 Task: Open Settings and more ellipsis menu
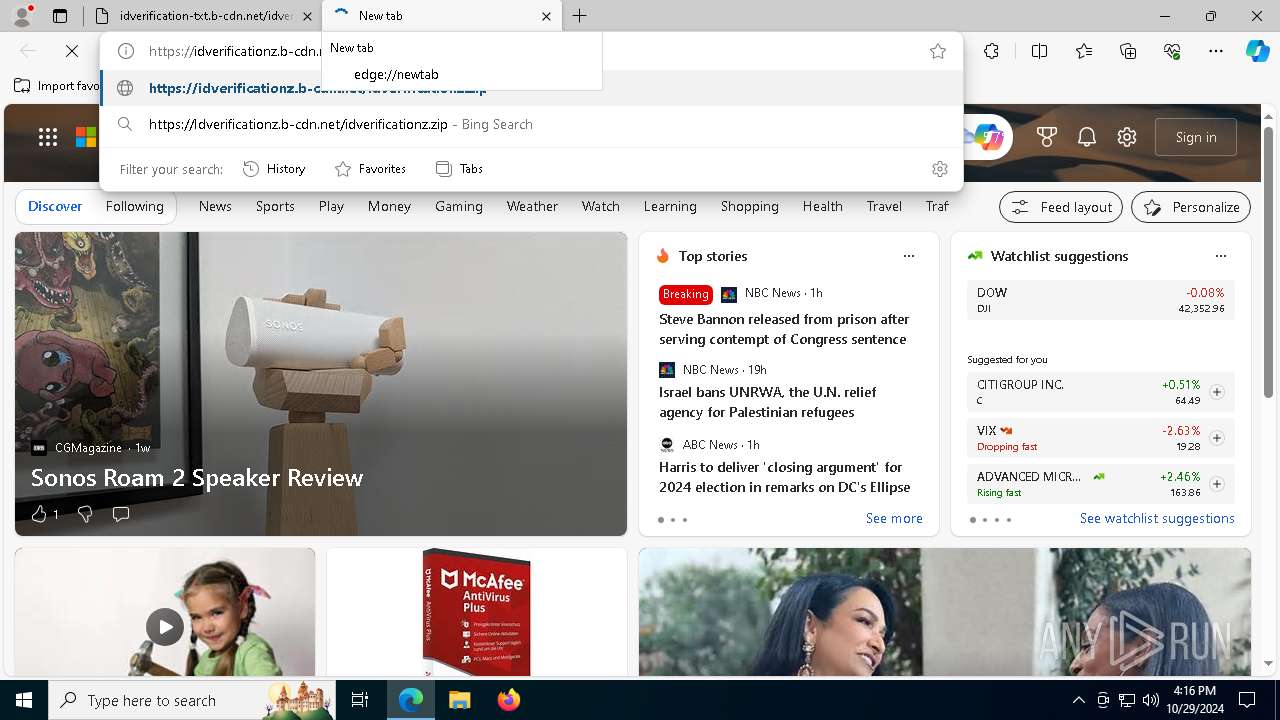(1216, 51)
